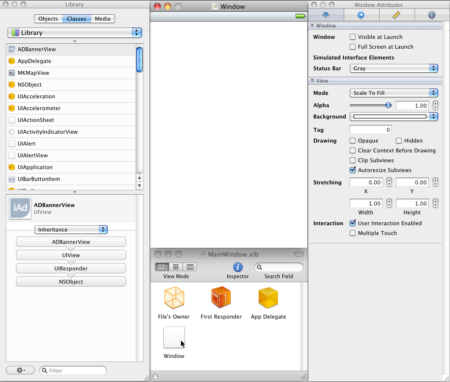Select the First Responder icon

221,297
